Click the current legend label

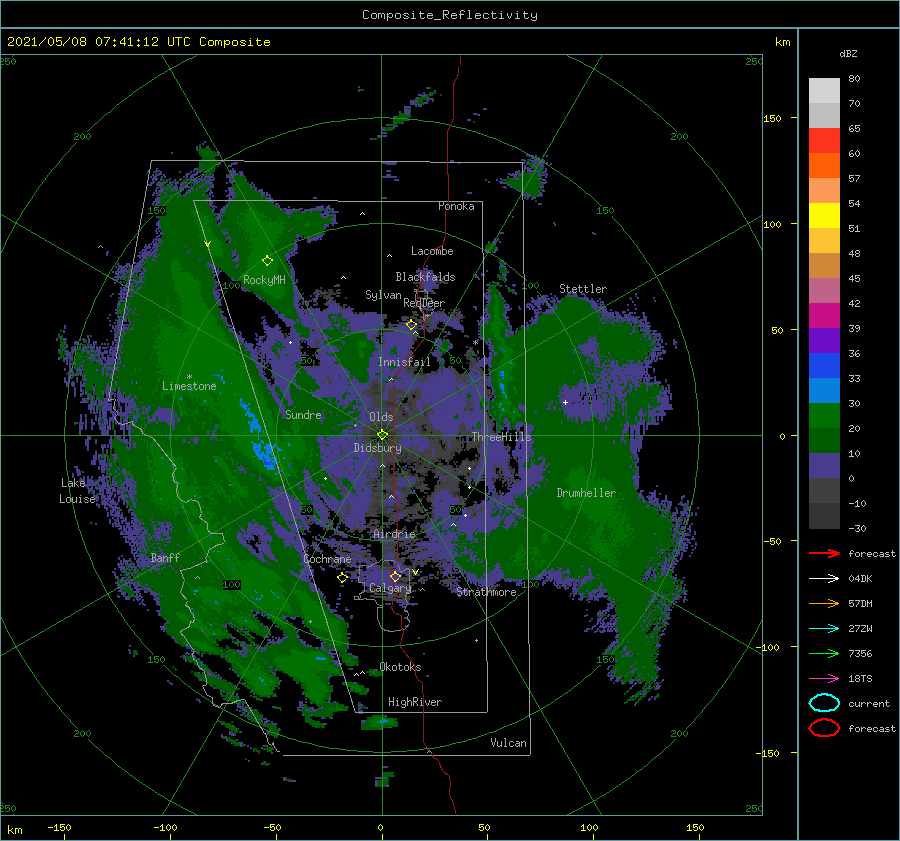pos(869,703)
